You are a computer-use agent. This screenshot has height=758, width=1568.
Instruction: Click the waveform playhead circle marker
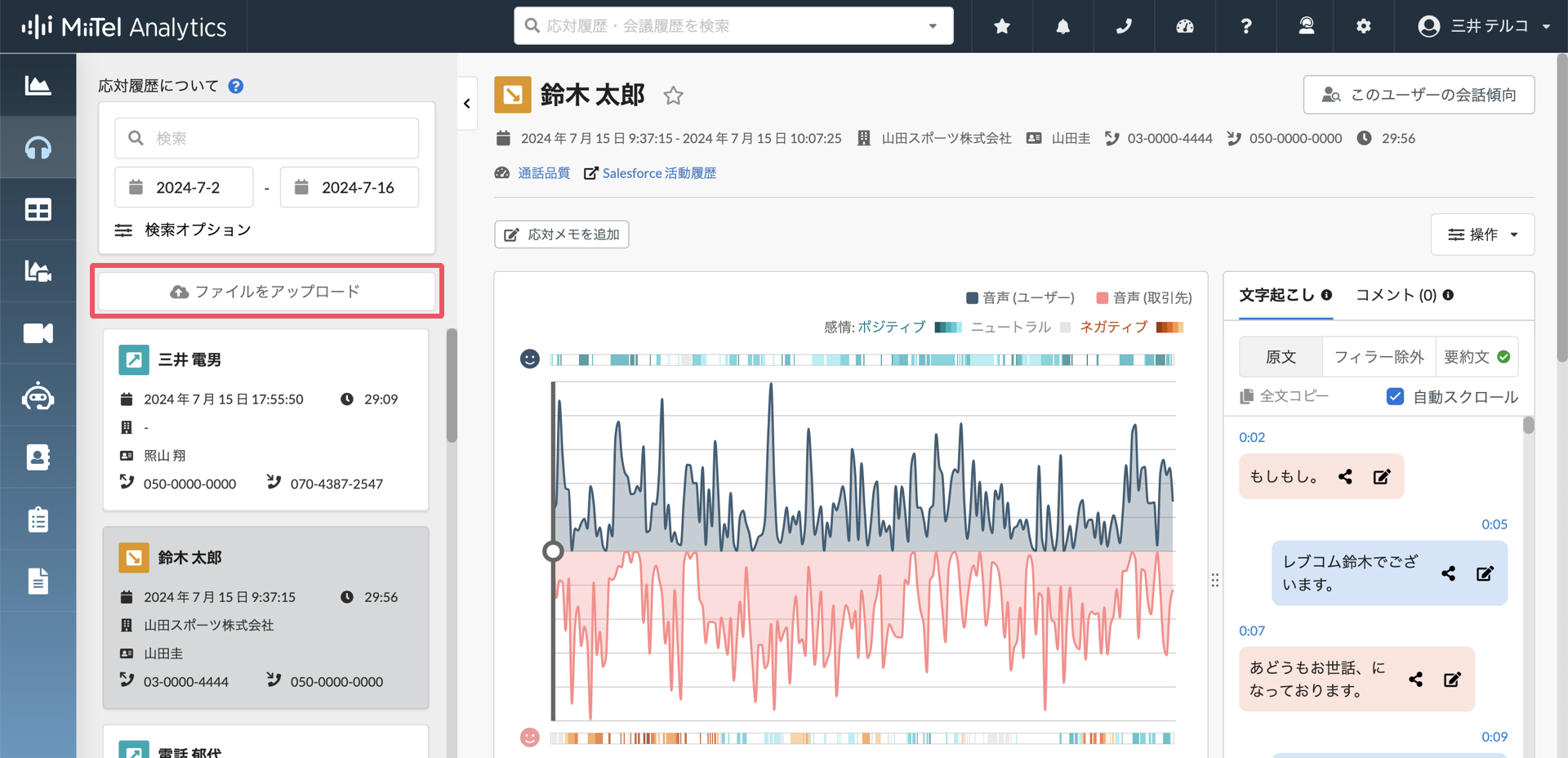click(553, 551)
